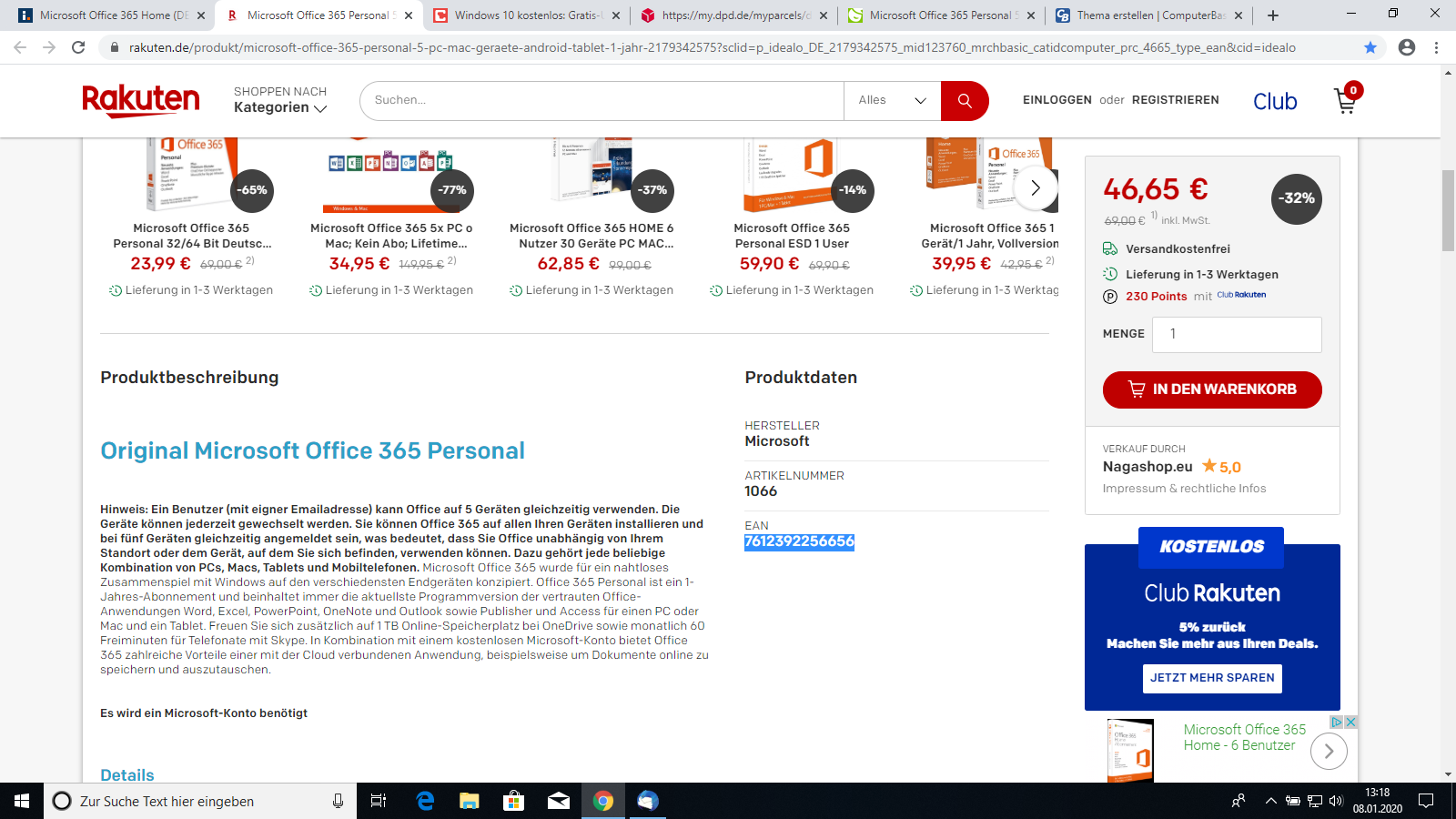The image size is (1456, 819).
Task: Click the Menge quantity field
Action: [1237, 334]
